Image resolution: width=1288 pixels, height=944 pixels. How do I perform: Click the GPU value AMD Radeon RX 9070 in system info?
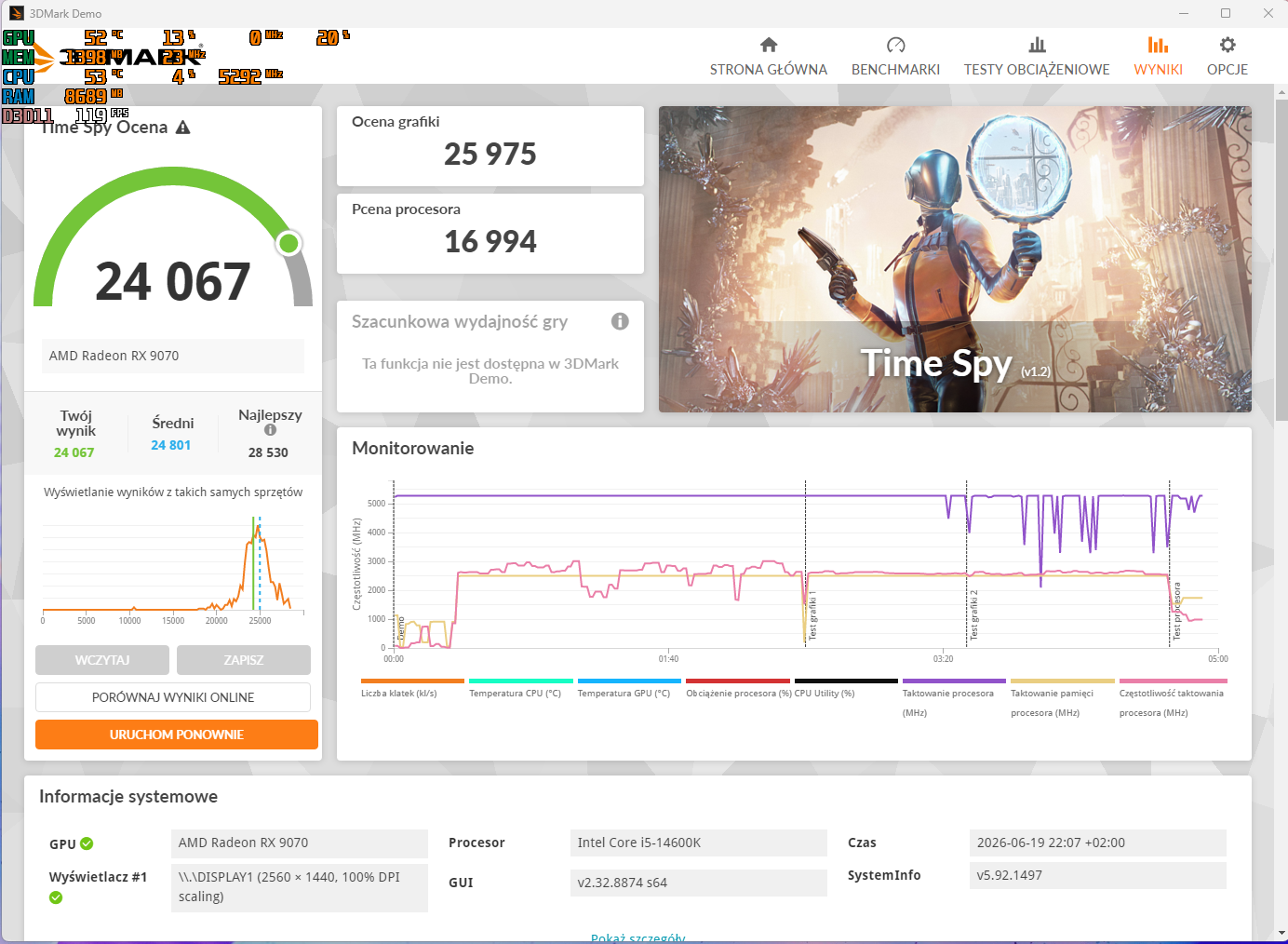[x=300, y=843]
